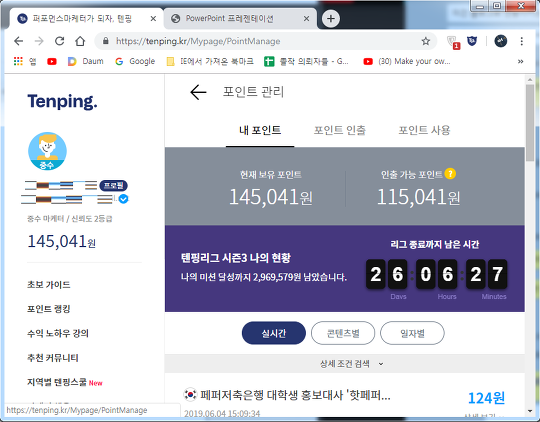Bookmark this page with star icon
The width and height of the screenshot is (540, 422).
(426, 41)
